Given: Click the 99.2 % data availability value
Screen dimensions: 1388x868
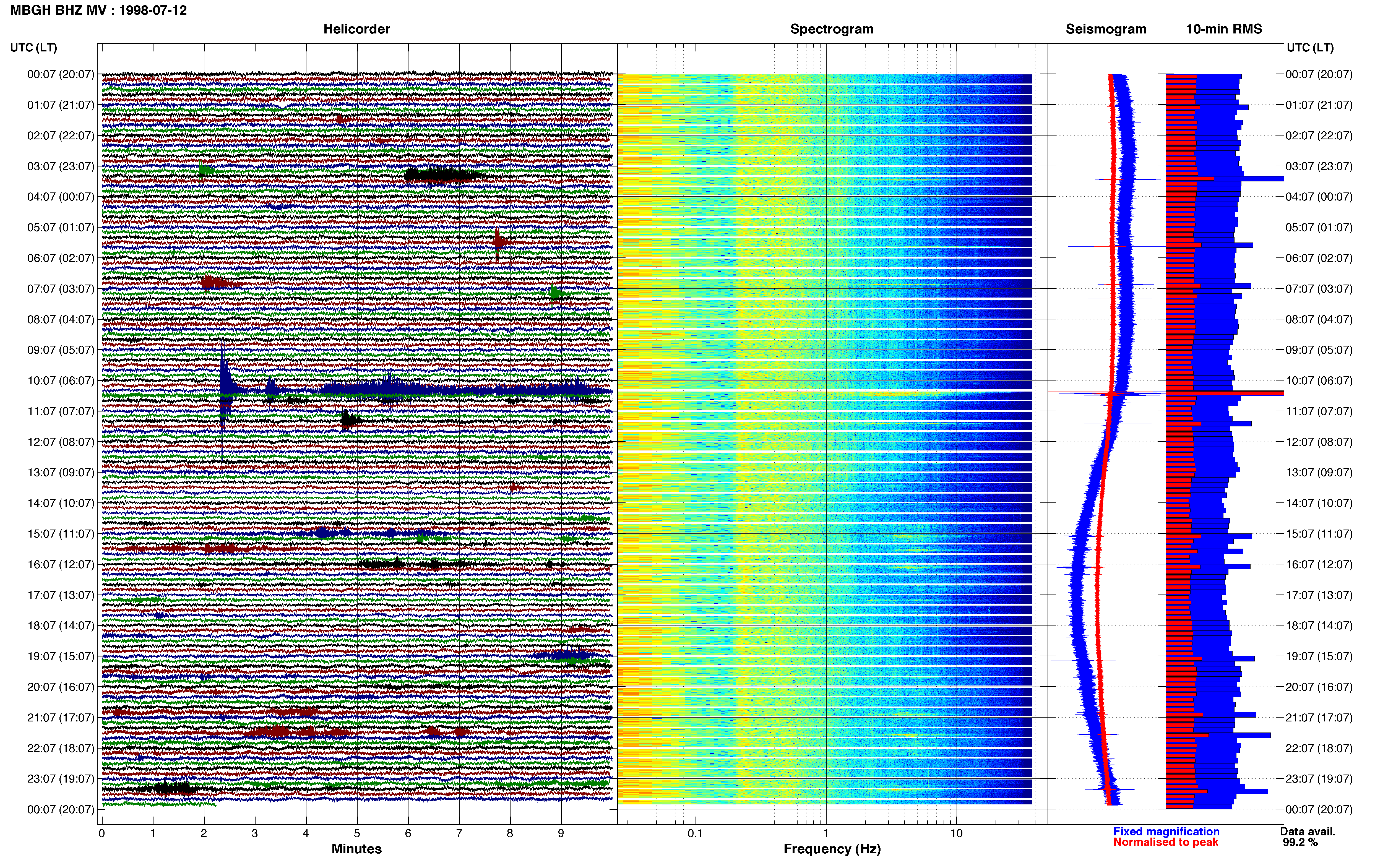Looking at the screenshot, I should (x=1300, y=843).
